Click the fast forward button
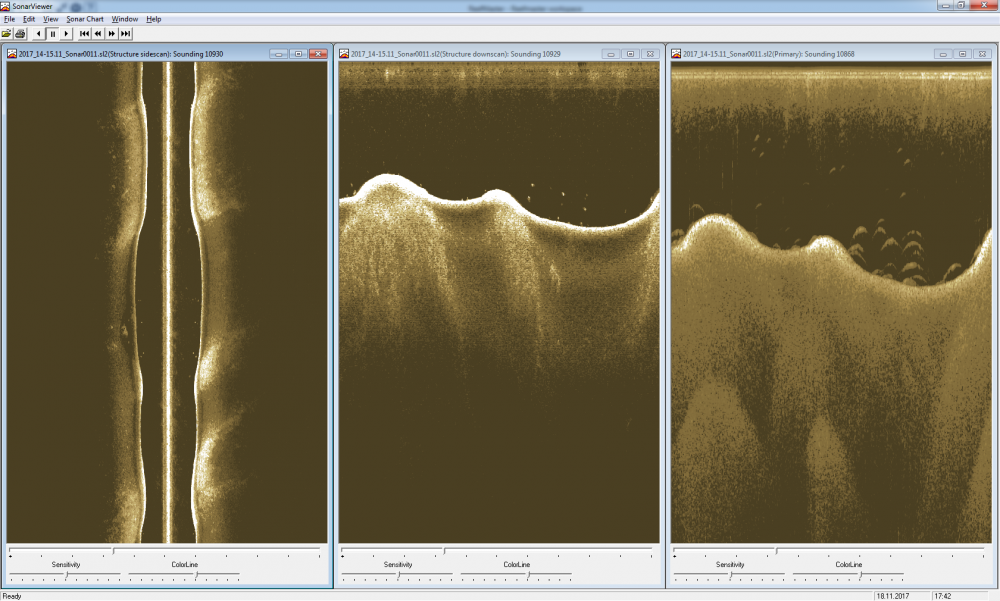The height and width of the screenshot is (601, 1000). (112, 33)
